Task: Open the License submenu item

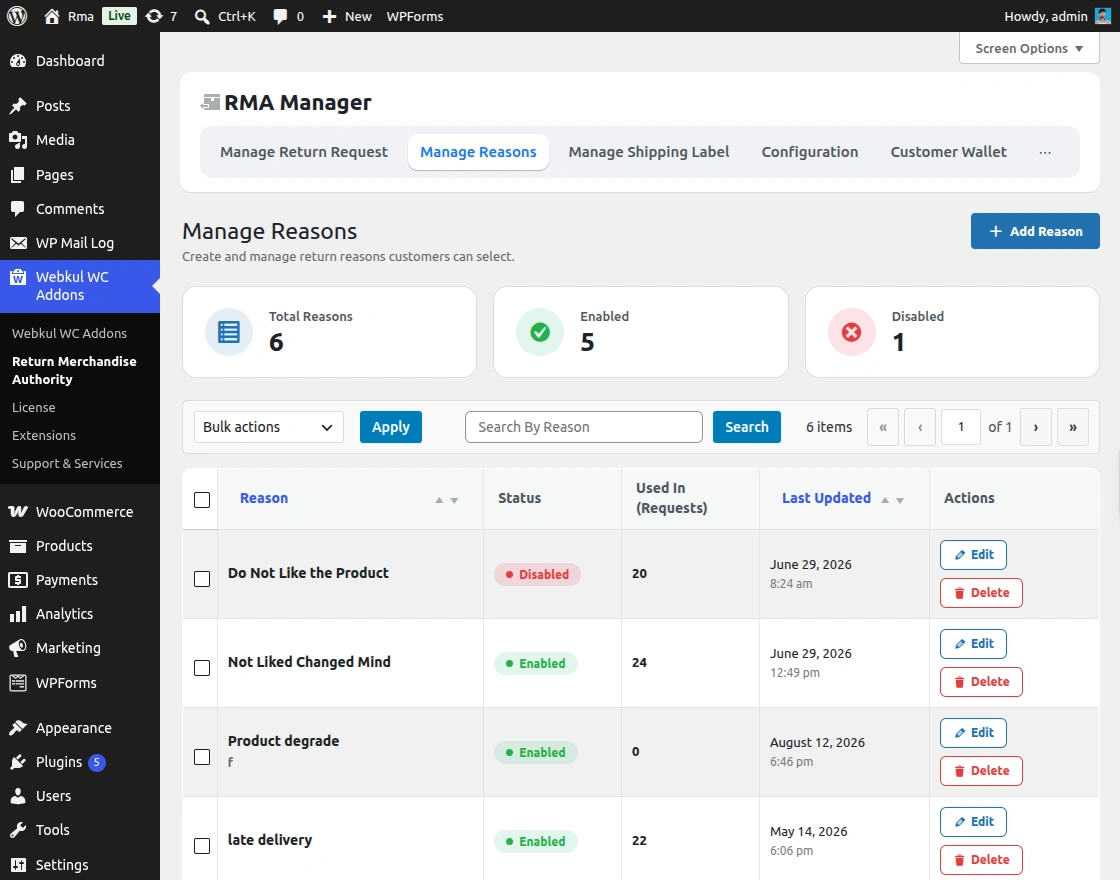Action: 34,407
